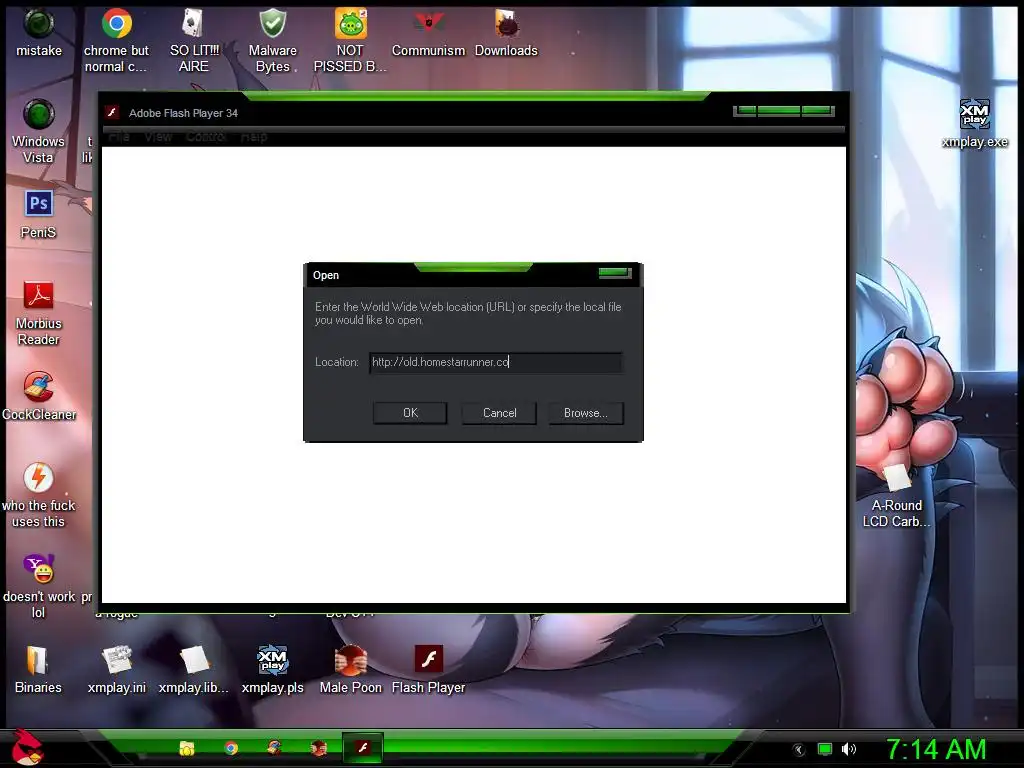Open the File menu in Flash Player
1024x768 pixels.
click(x=119, y=136)
